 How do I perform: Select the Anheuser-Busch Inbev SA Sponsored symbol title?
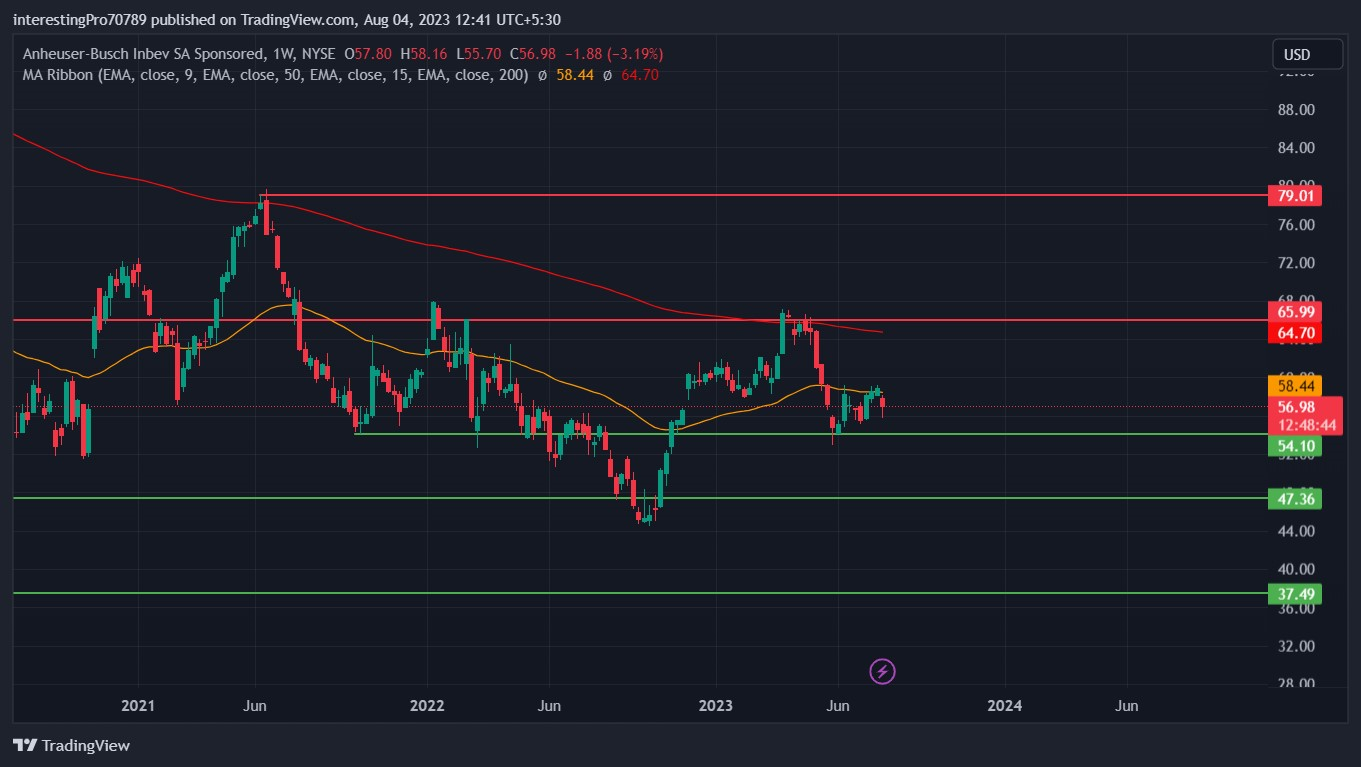(142, 54)
